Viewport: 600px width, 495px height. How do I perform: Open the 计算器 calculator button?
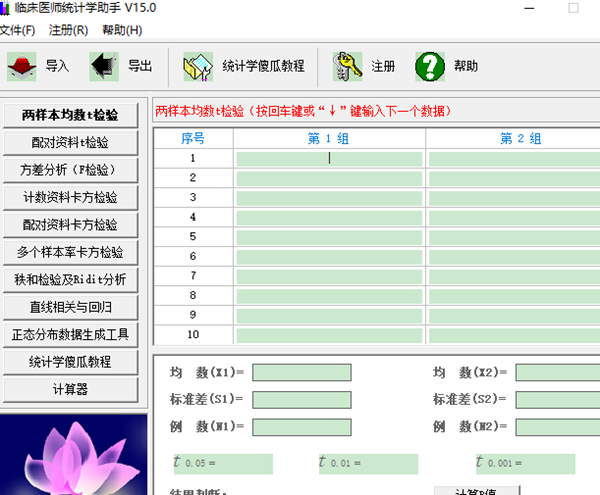coord(70,389)
